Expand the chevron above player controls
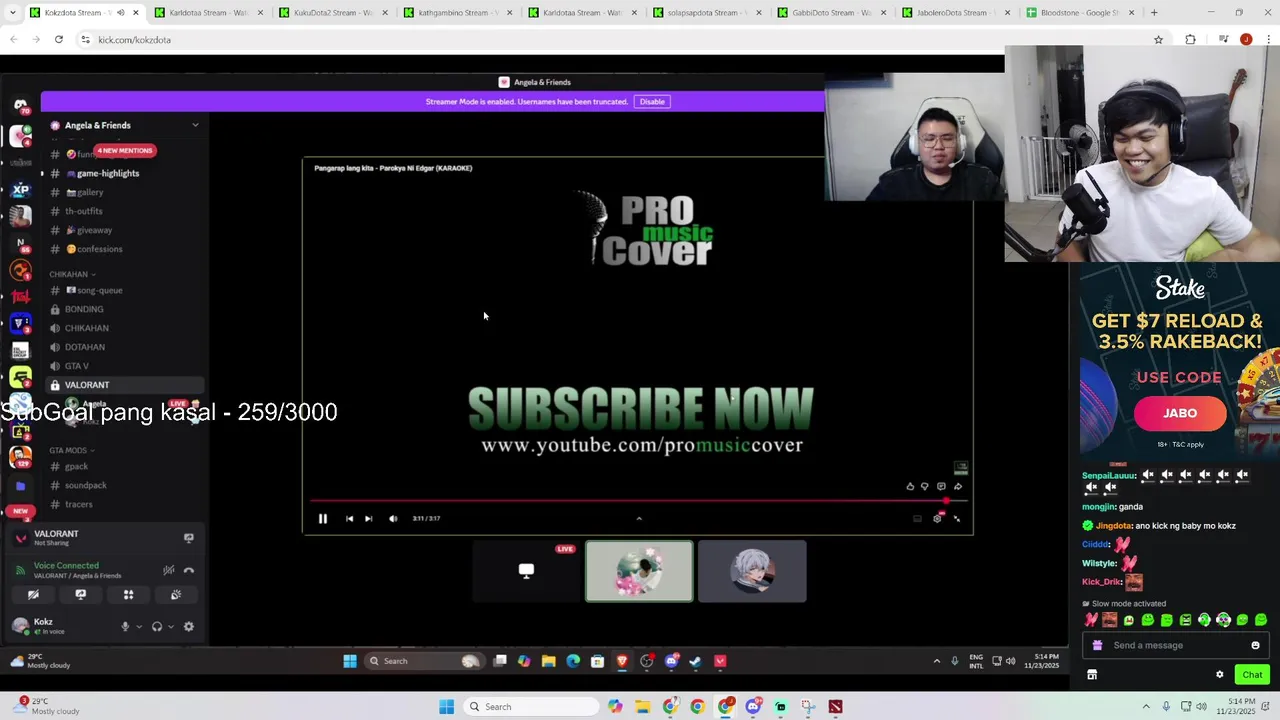The image size is (1280, 720). pyautogui.click(x=639, y=518)
